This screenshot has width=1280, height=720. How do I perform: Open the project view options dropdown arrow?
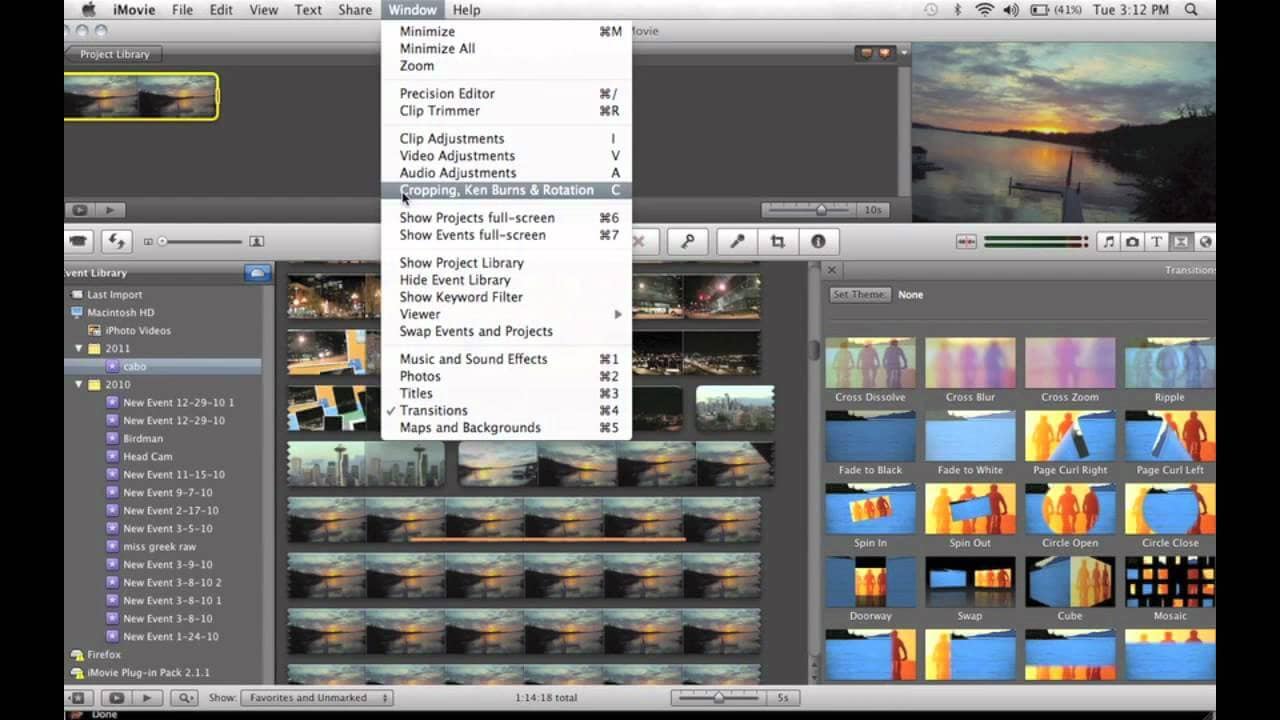tap(904, 52)
